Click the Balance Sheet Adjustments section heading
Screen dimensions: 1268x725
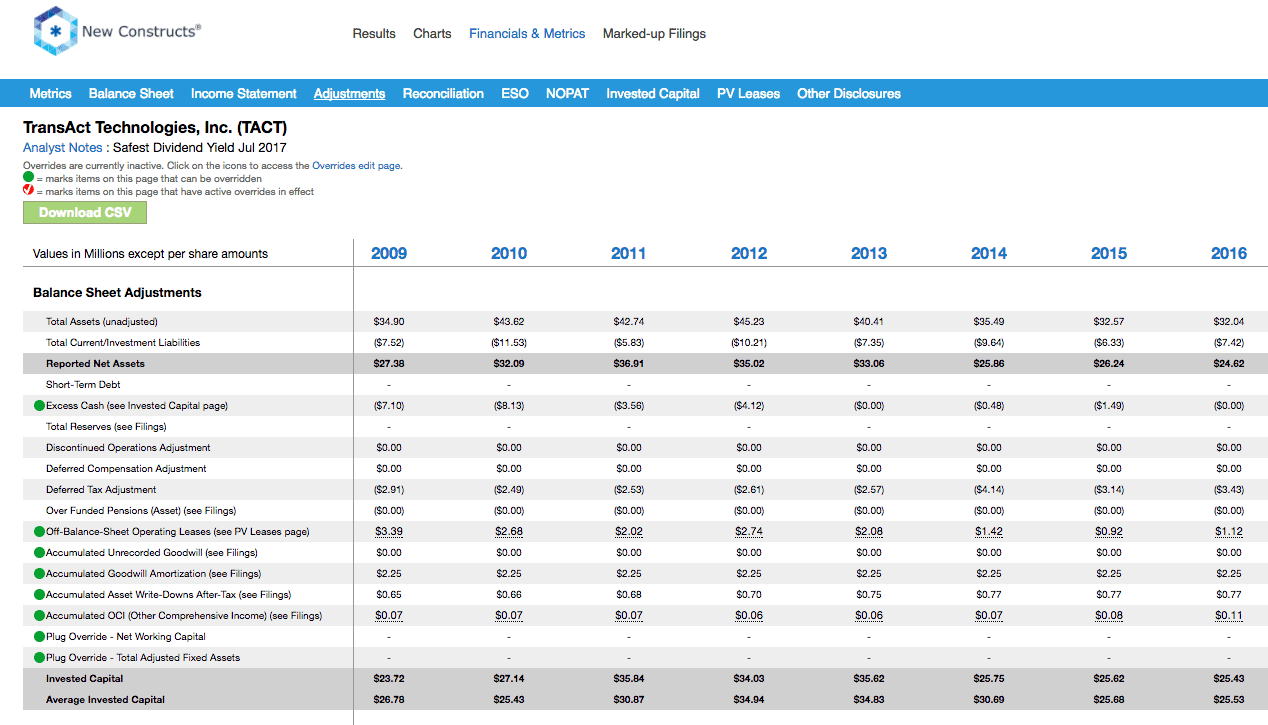click(x=117, y=293)
